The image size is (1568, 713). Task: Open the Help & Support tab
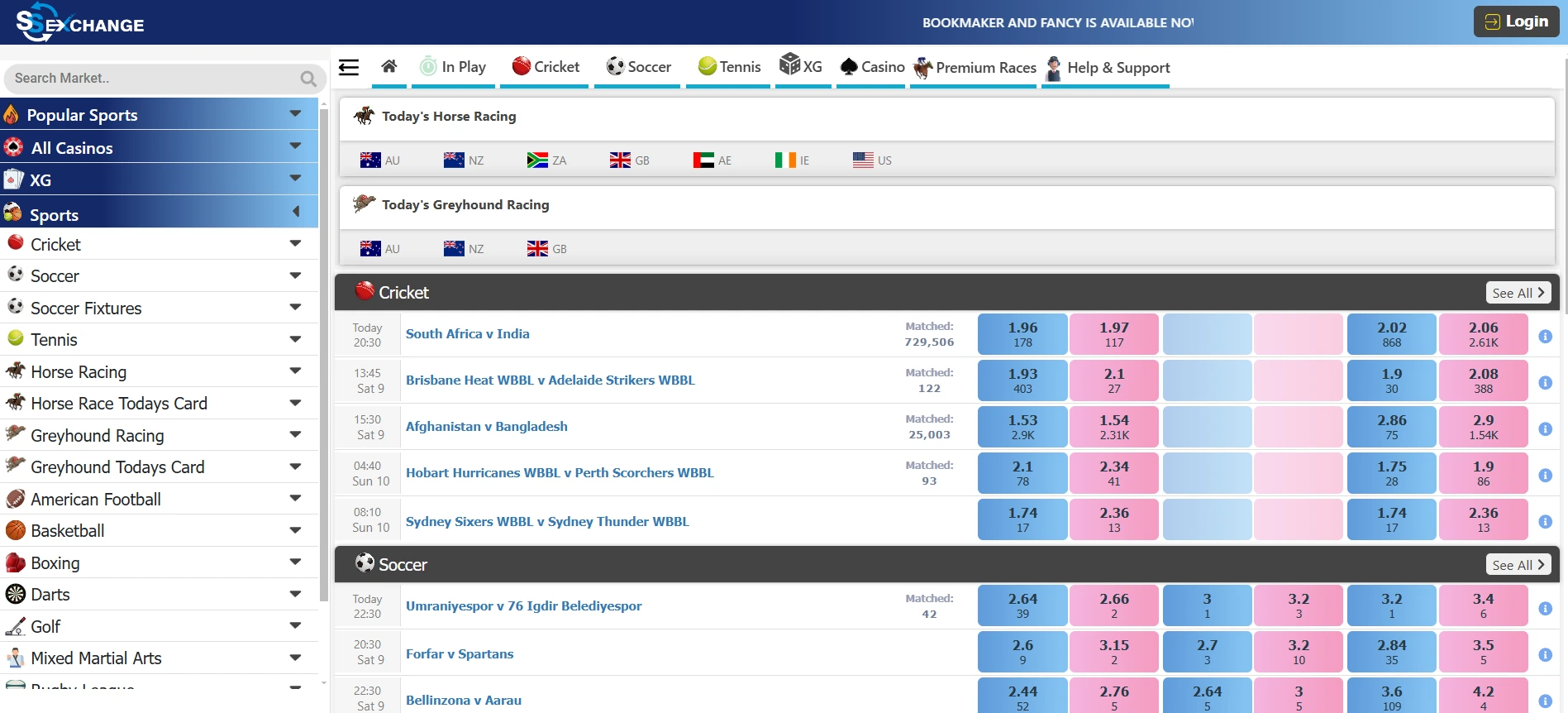1108,67
